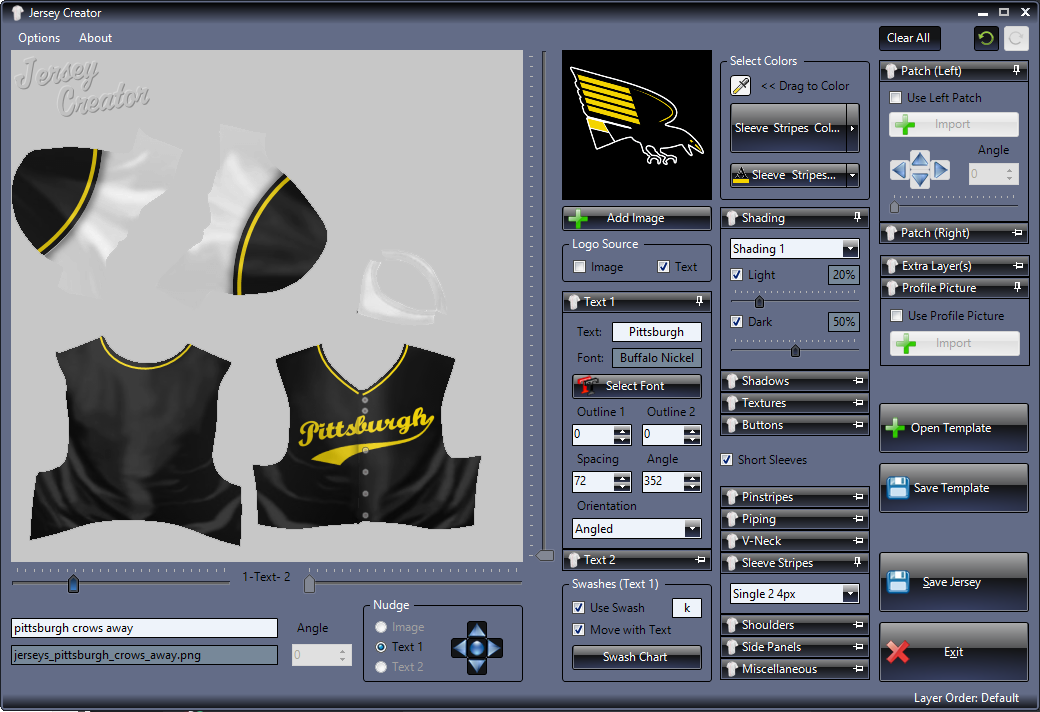Click the Save Jersey button
This screenshot has width=1040, height=712.
click(954, 582)
